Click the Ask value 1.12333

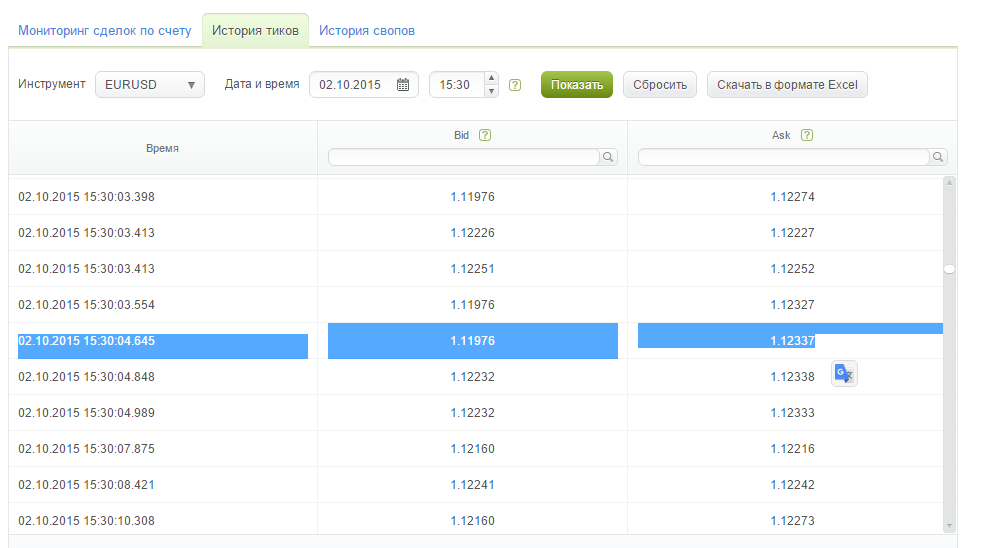click(x=793, y=413)
